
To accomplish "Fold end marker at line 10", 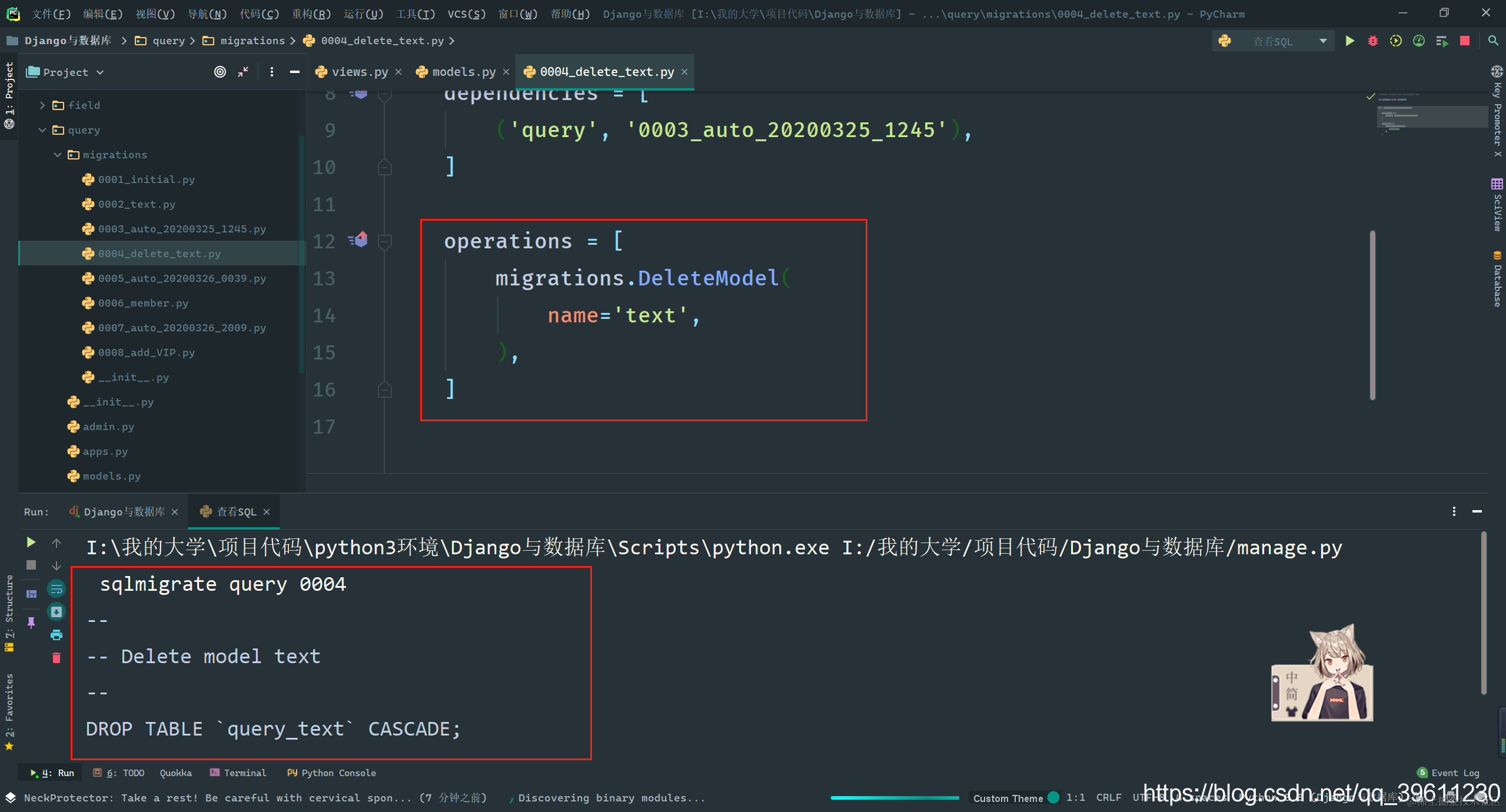I will [x=384, y=167].
